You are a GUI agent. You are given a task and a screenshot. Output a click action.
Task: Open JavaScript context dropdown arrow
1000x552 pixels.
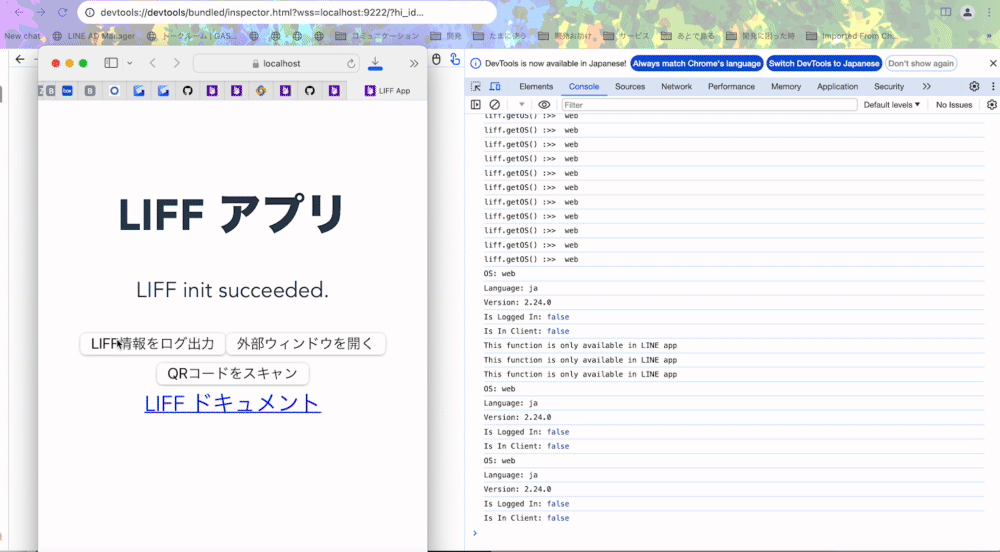[521, 105]
